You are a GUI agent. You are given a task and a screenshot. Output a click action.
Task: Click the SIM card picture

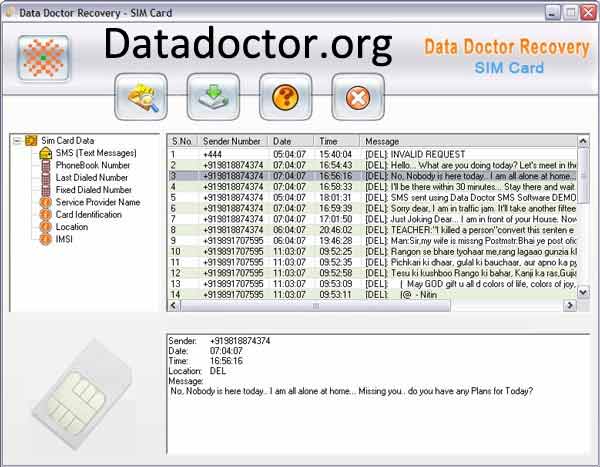(x=82, y=394)
